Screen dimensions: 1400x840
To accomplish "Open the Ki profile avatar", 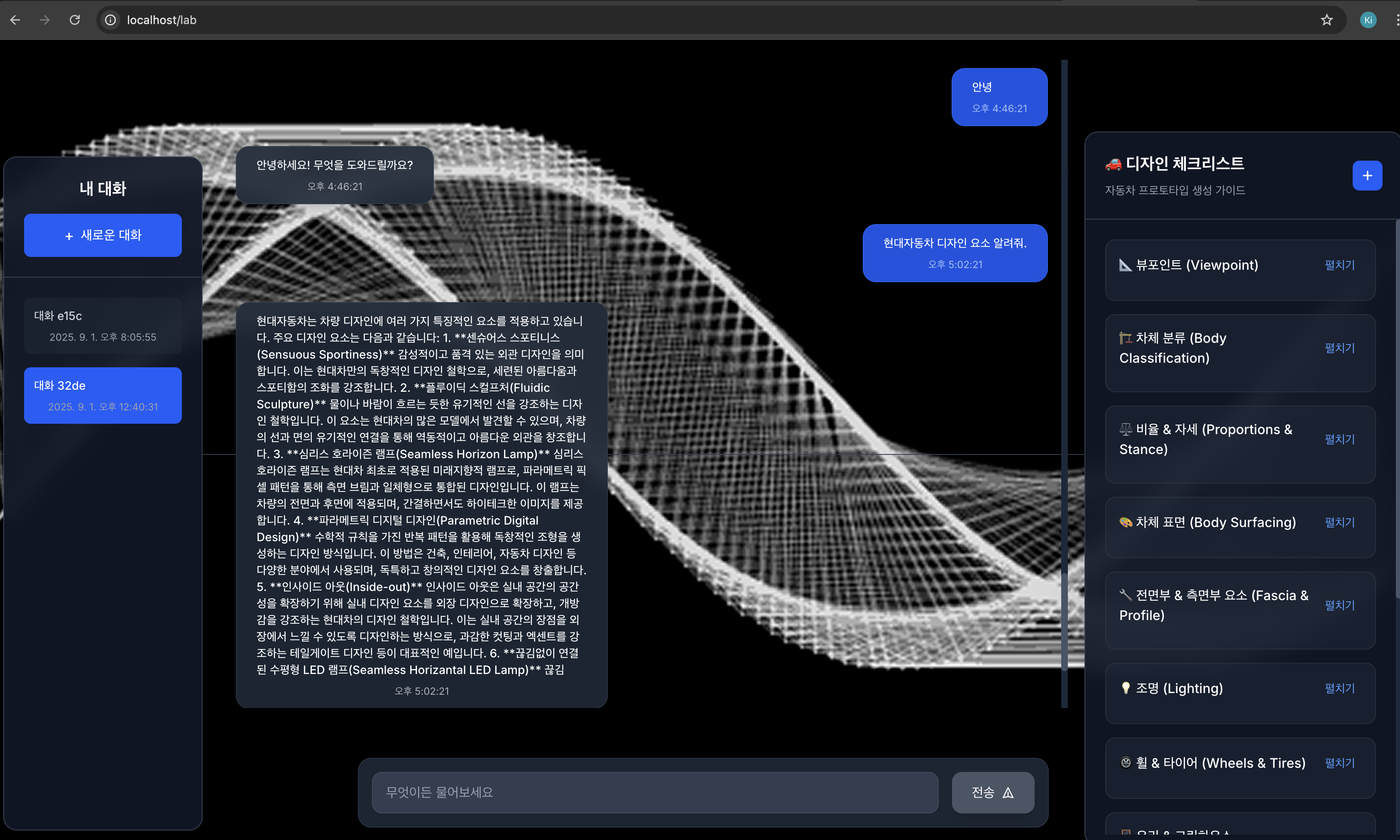I will click(x=1368, y=20).
